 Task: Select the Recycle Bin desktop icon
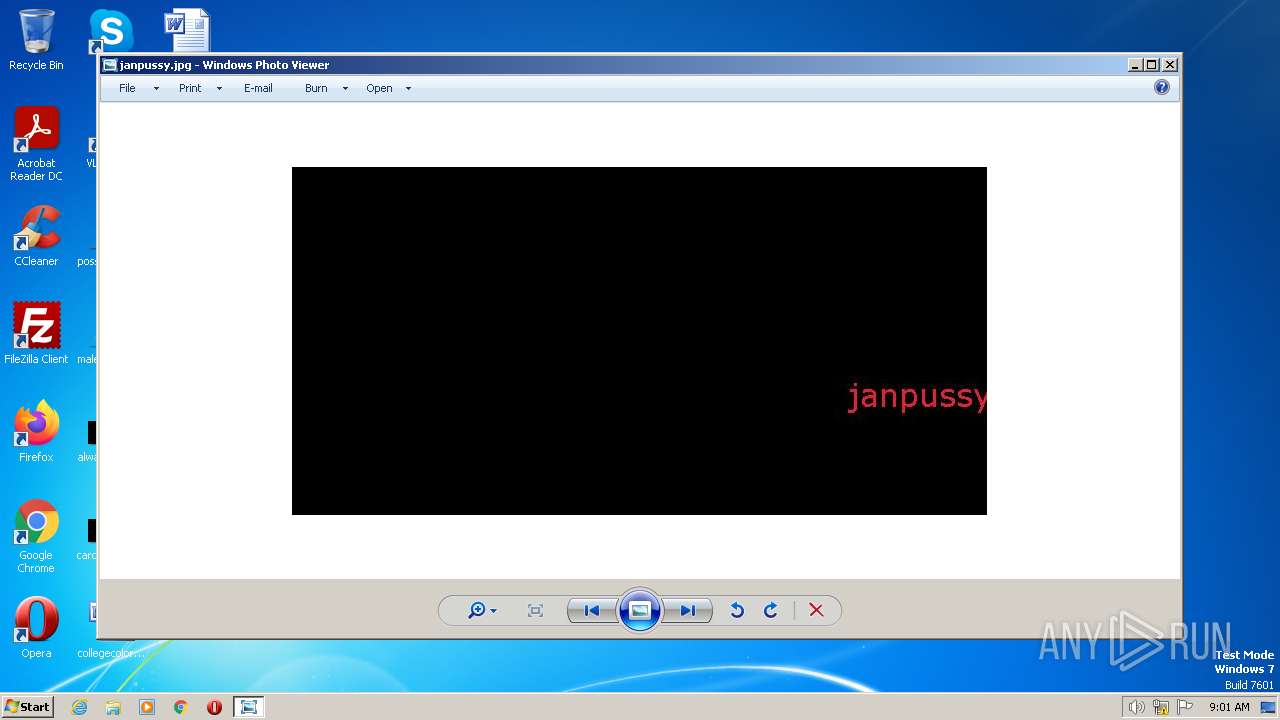[36, 40]
